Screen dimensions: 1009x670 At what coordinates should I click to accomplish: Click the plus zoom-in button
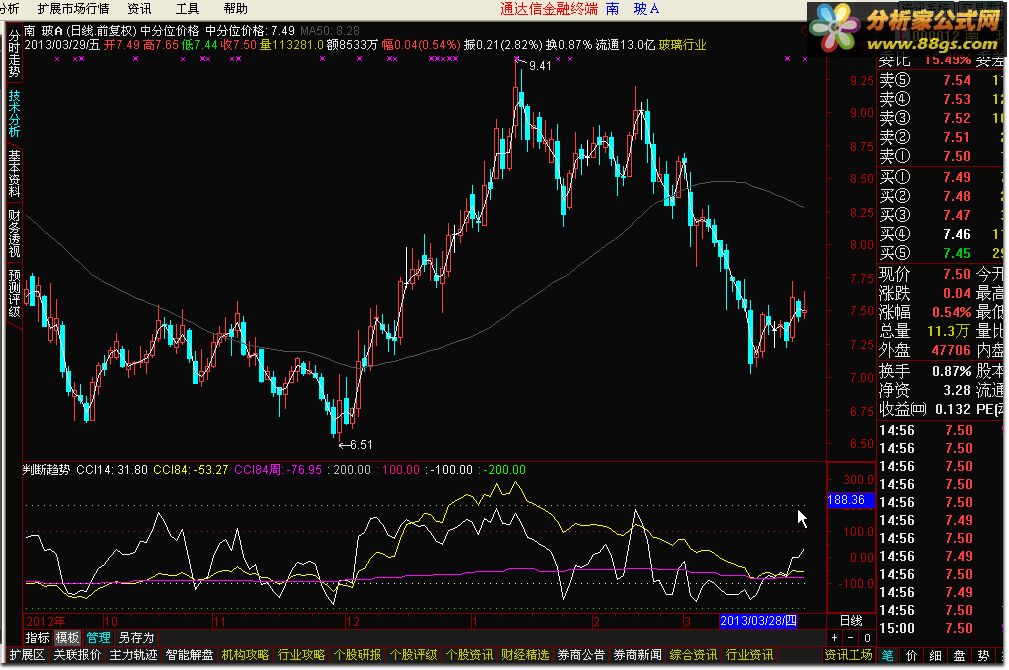(x=835, y=638)
